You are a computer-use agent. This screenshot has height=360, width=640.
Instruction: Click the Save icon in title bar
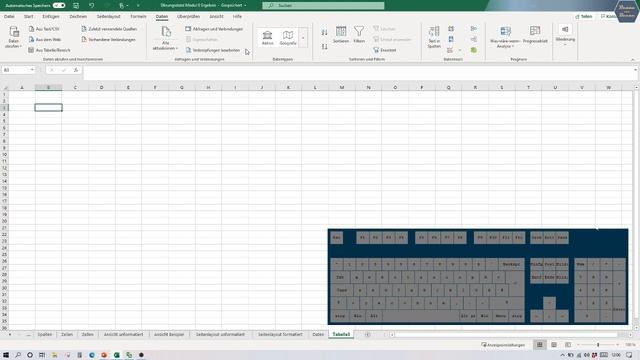(76, 5)
